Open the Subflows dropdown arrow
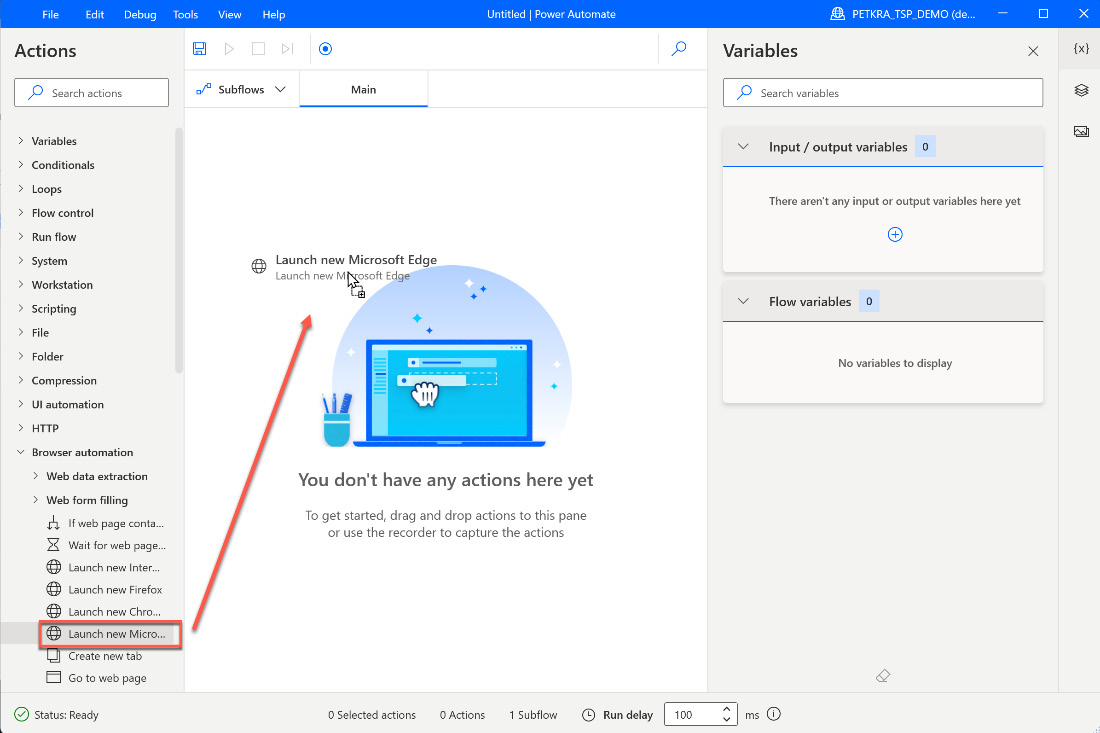The height and width of the screenshot is (733, 1100). click(280, 89)
